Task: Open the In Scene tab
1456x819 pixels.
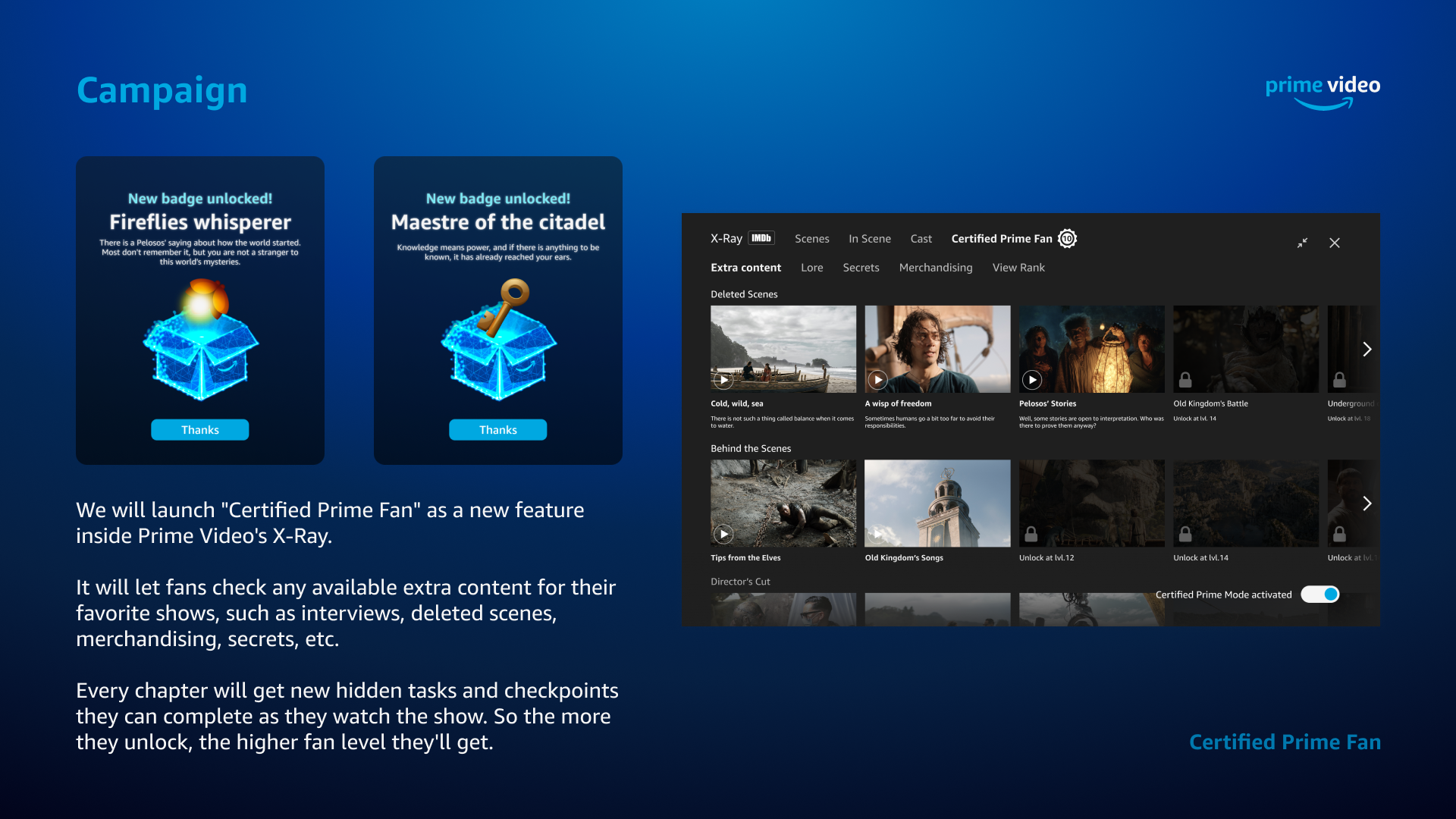Action: [870, 239]
